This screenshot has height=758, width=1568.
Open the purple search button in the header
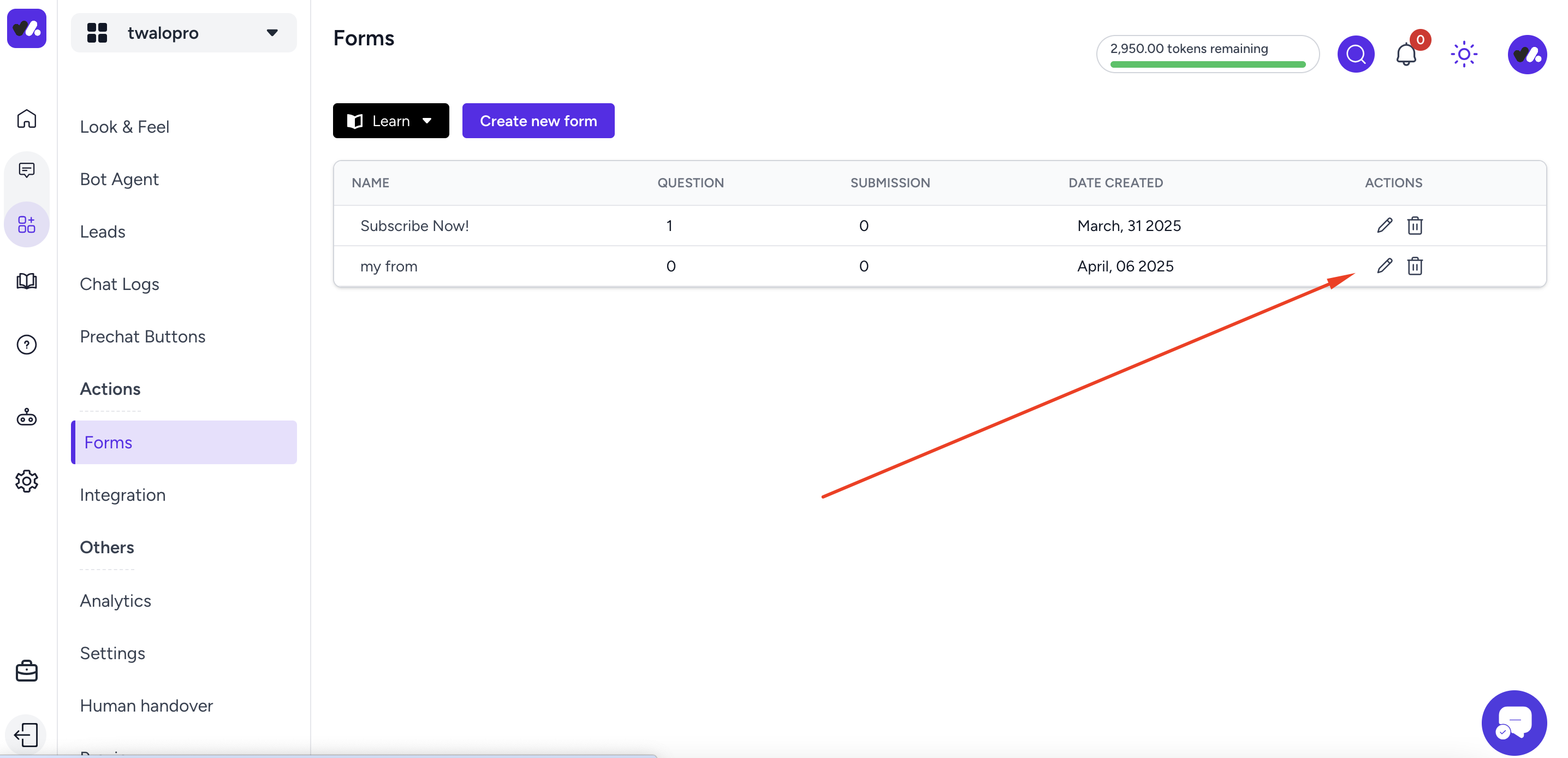click(1356, 54)
